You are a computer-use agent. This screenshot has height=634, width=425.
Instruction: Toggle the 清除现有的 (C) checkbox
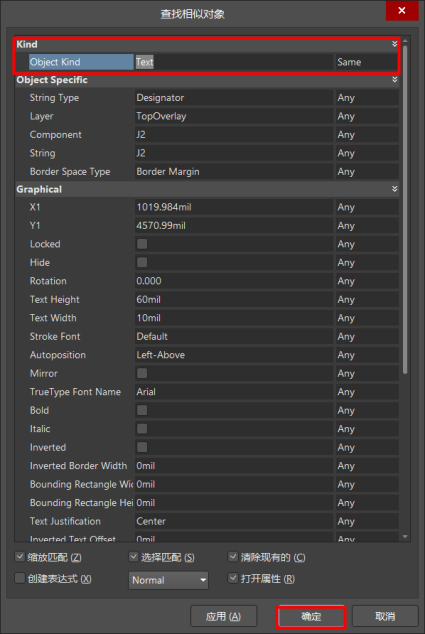coord(233,557)
